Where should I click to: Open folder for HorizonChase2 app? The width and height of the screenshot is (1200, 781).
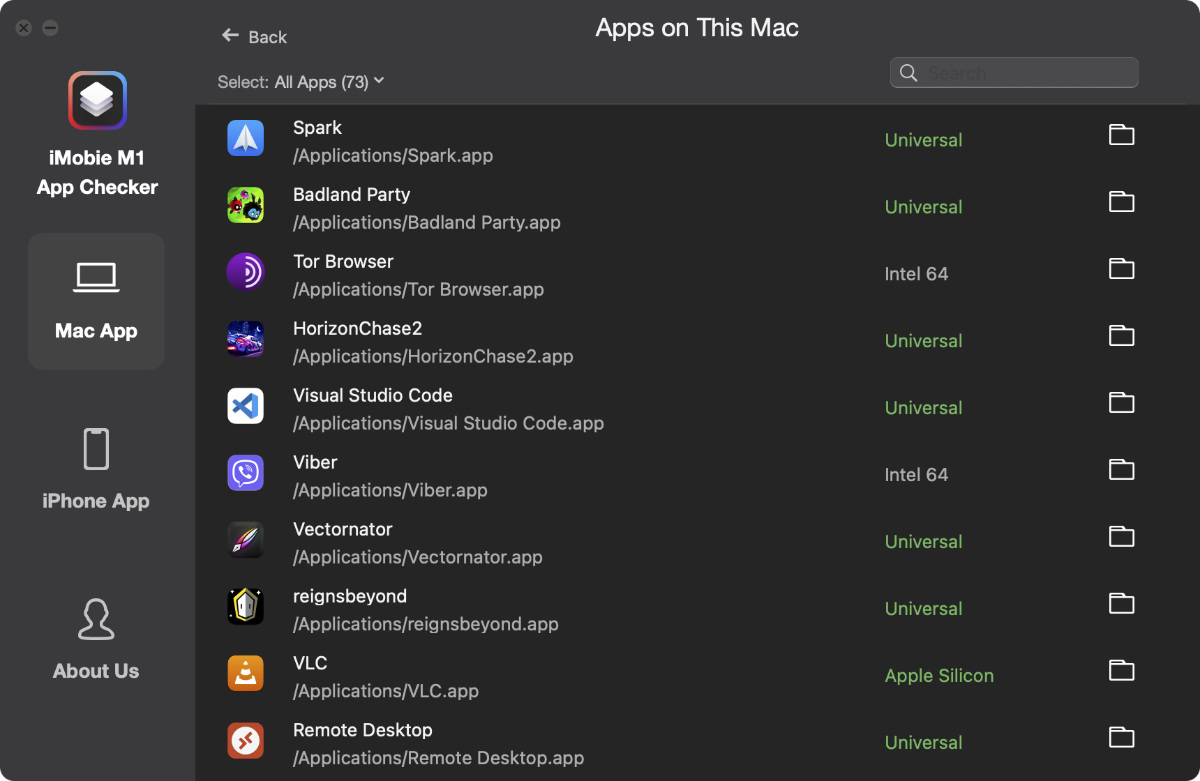[1121, 336]
